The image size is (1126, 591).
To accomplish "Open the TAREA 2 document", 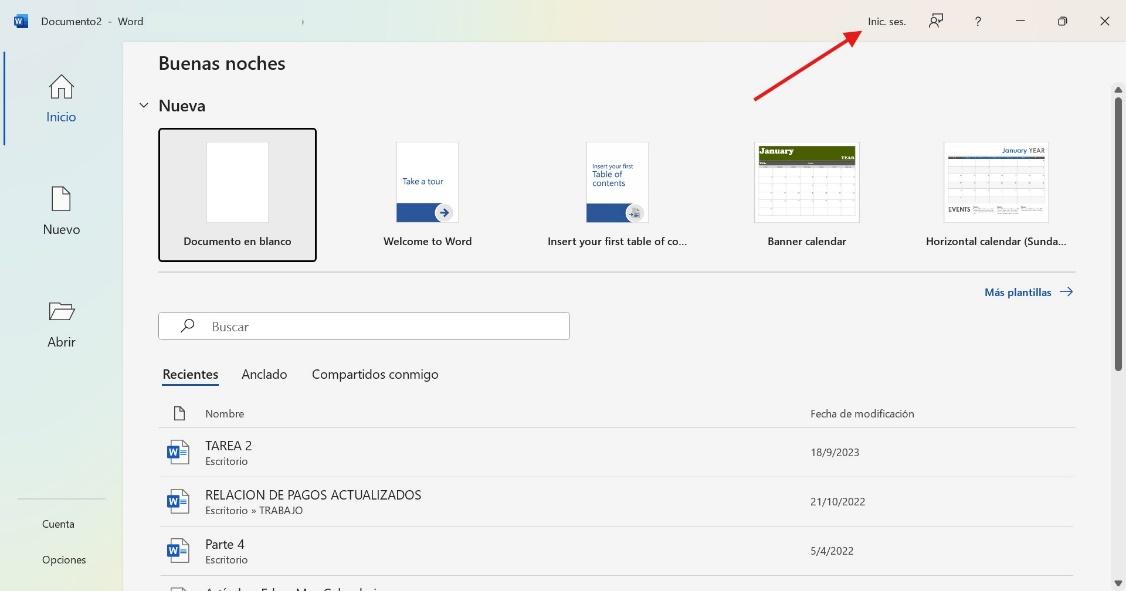I will tap(617, 452).
